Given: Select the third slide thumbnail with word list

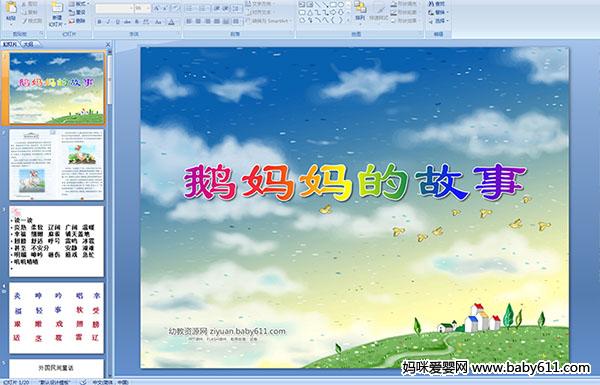Looking at the screenshot, I should 56,241.
